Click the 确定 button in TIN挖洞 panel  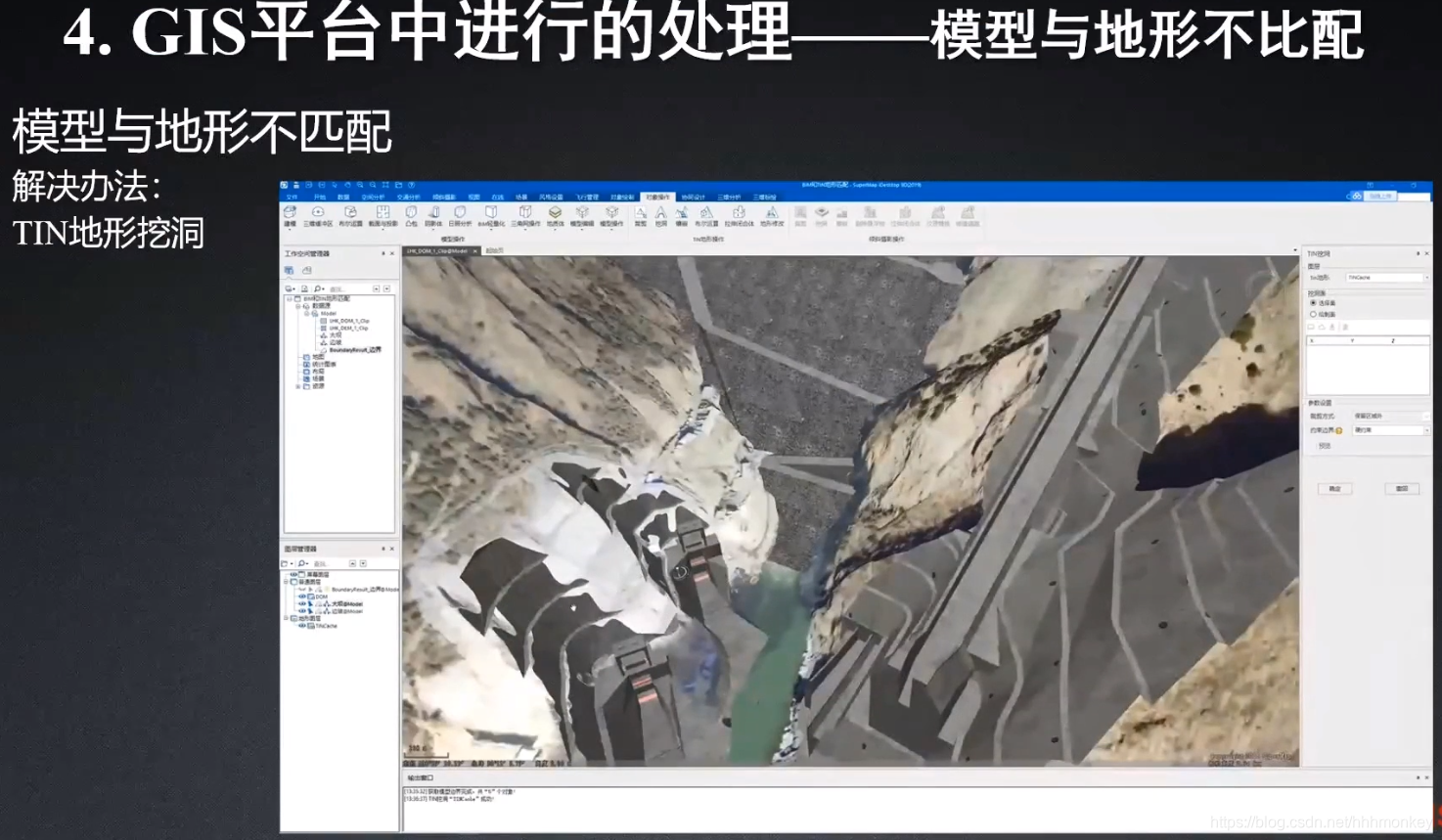click(x=1335, y=488)
